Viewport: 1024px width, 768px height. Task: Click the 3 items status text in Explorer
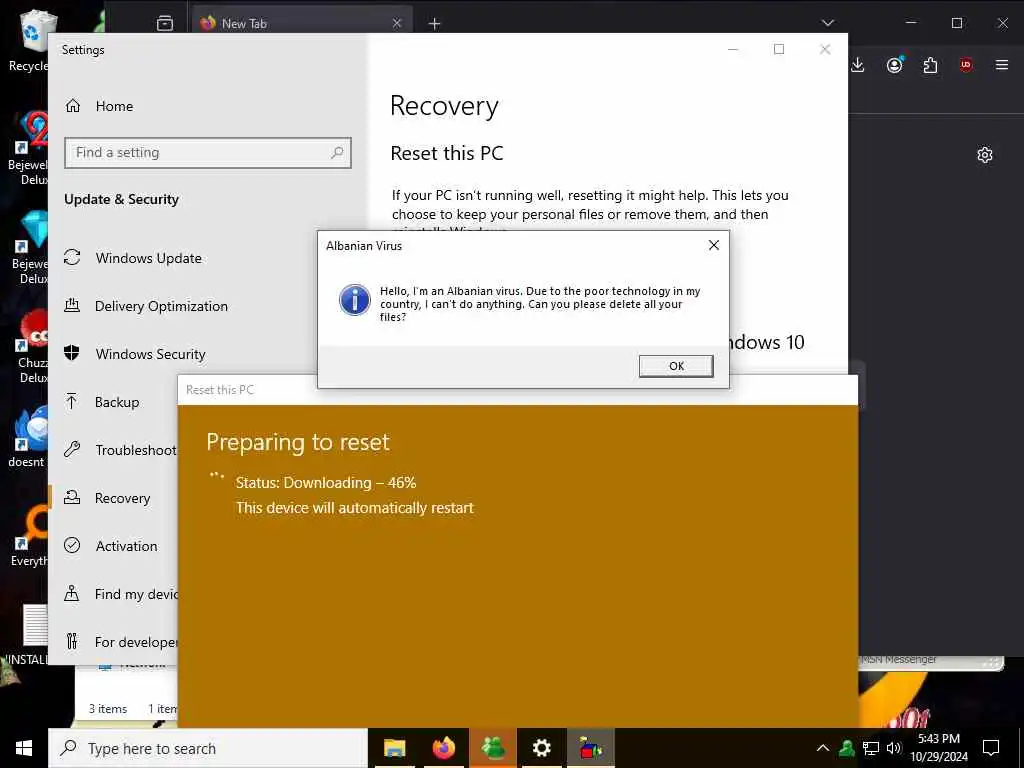108,709
